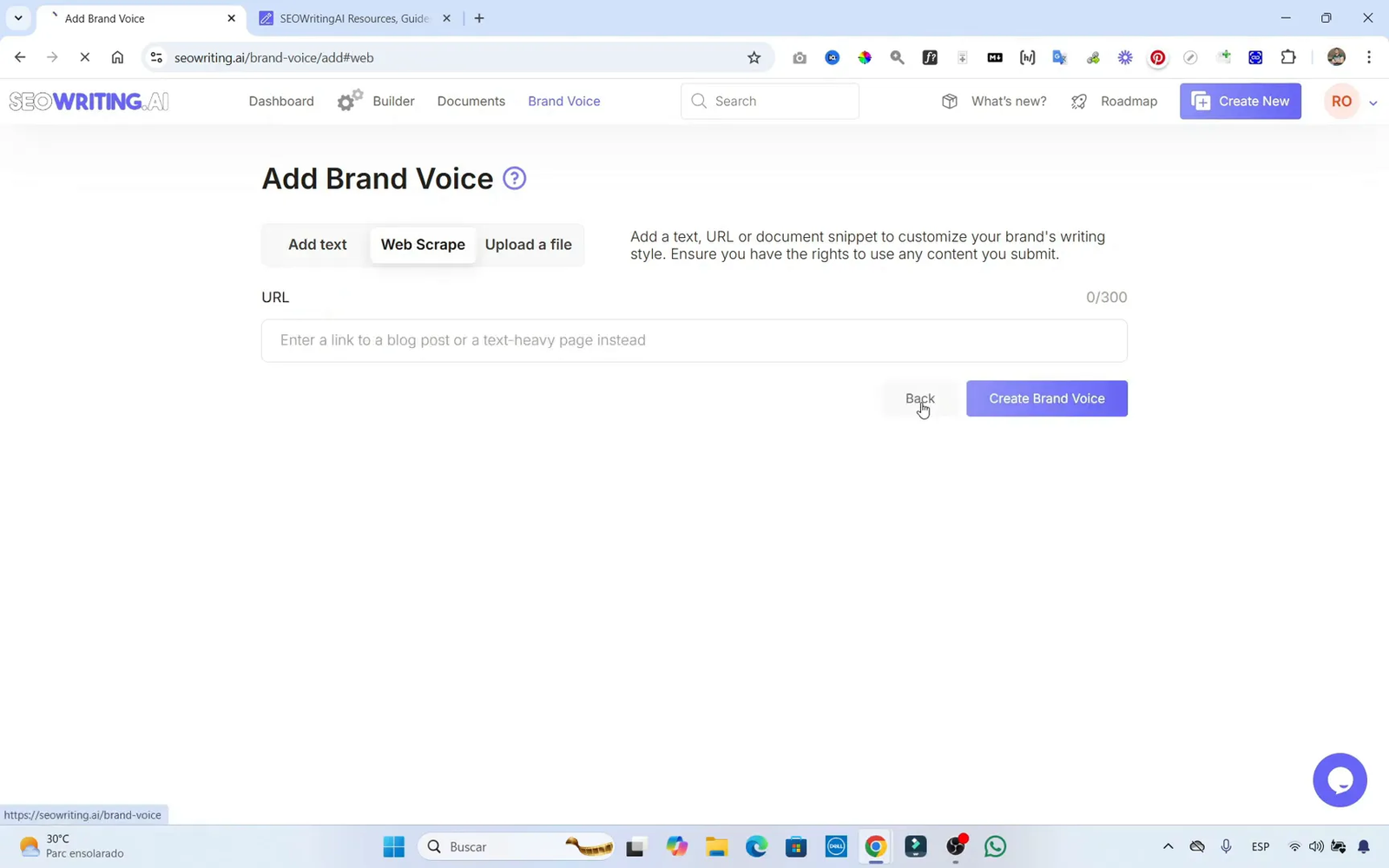The height and width of the screenshot is (868, 1389).
Task: Bookmark this page with the star
Action: (x=754, y=57)
